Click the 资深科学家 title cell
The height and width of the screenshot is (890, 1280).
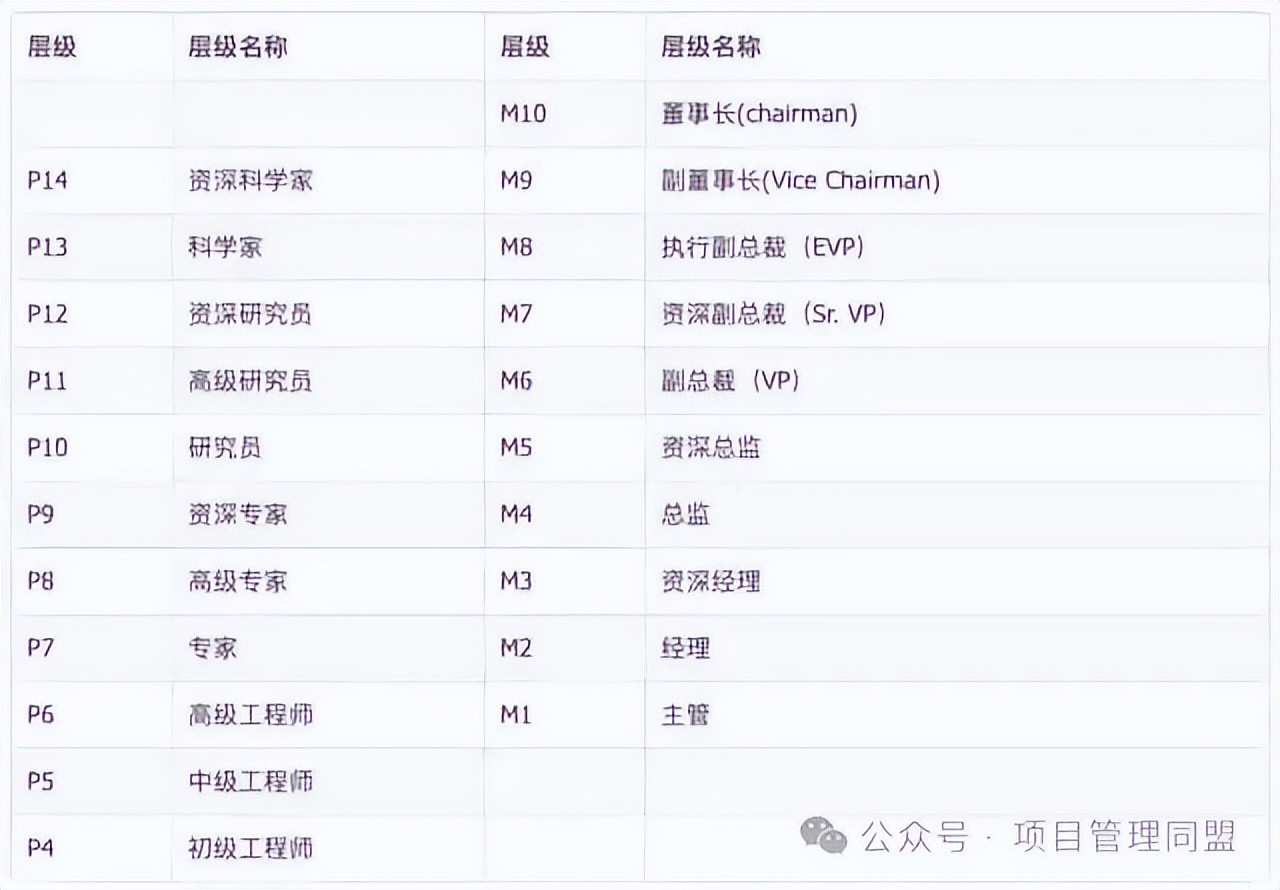tap(251, 181)
